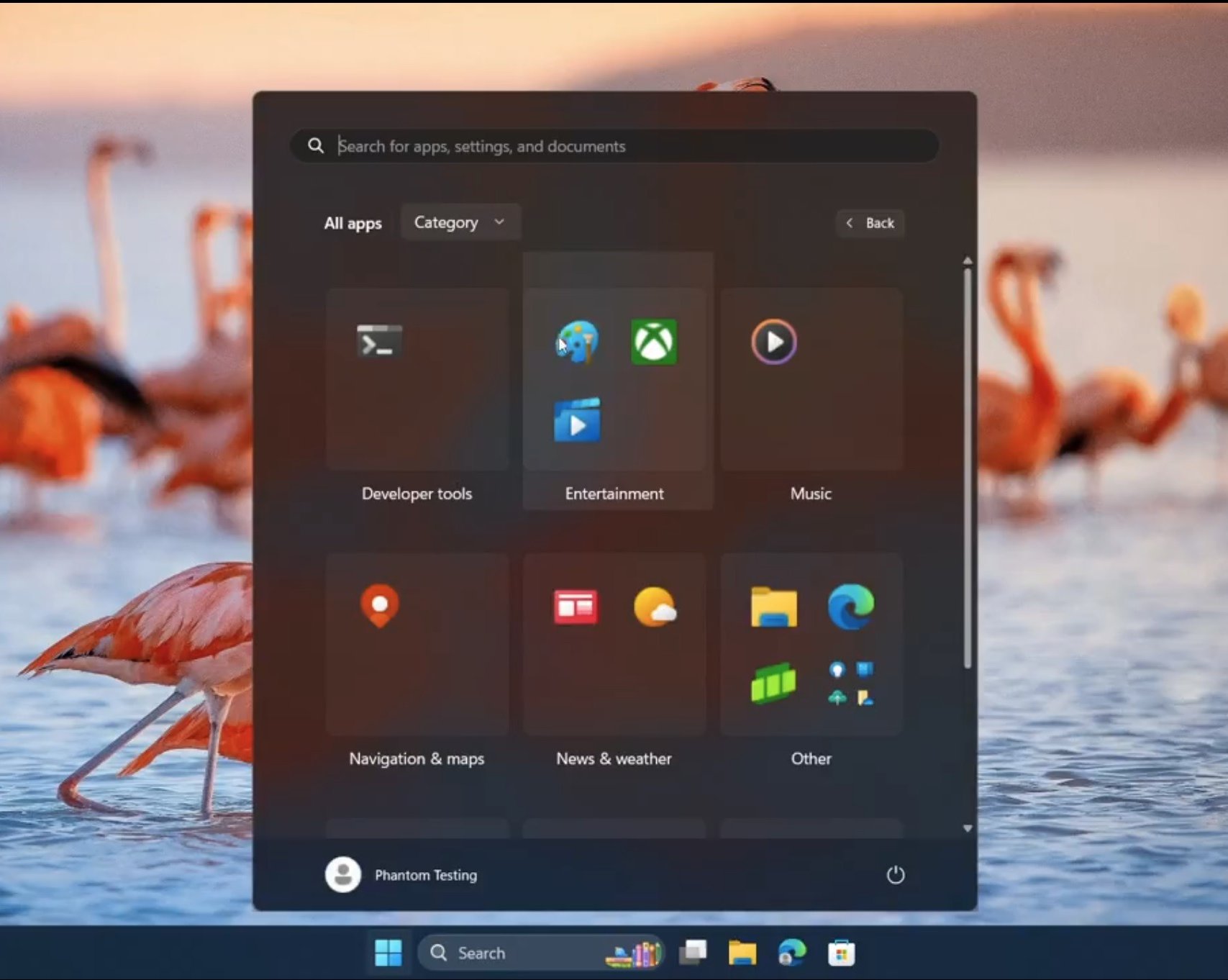Click the Developer tools category label

pos(417,494)
